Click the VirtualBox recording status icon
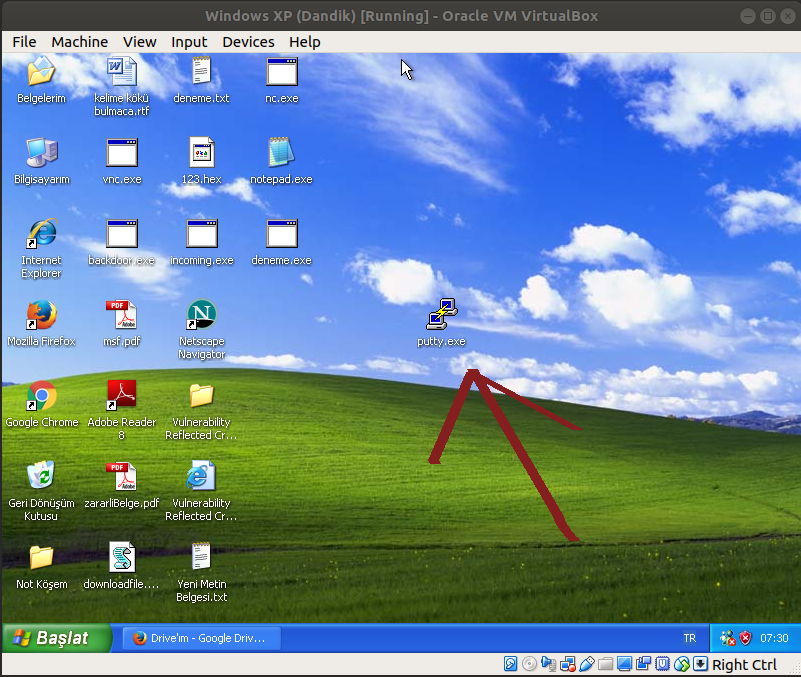 [643, 664]
